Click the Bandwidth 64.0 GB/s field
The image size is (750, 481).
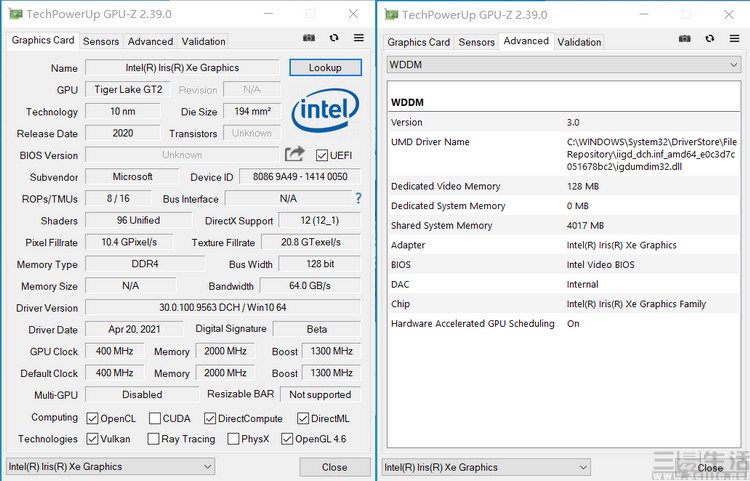point(310,285)
